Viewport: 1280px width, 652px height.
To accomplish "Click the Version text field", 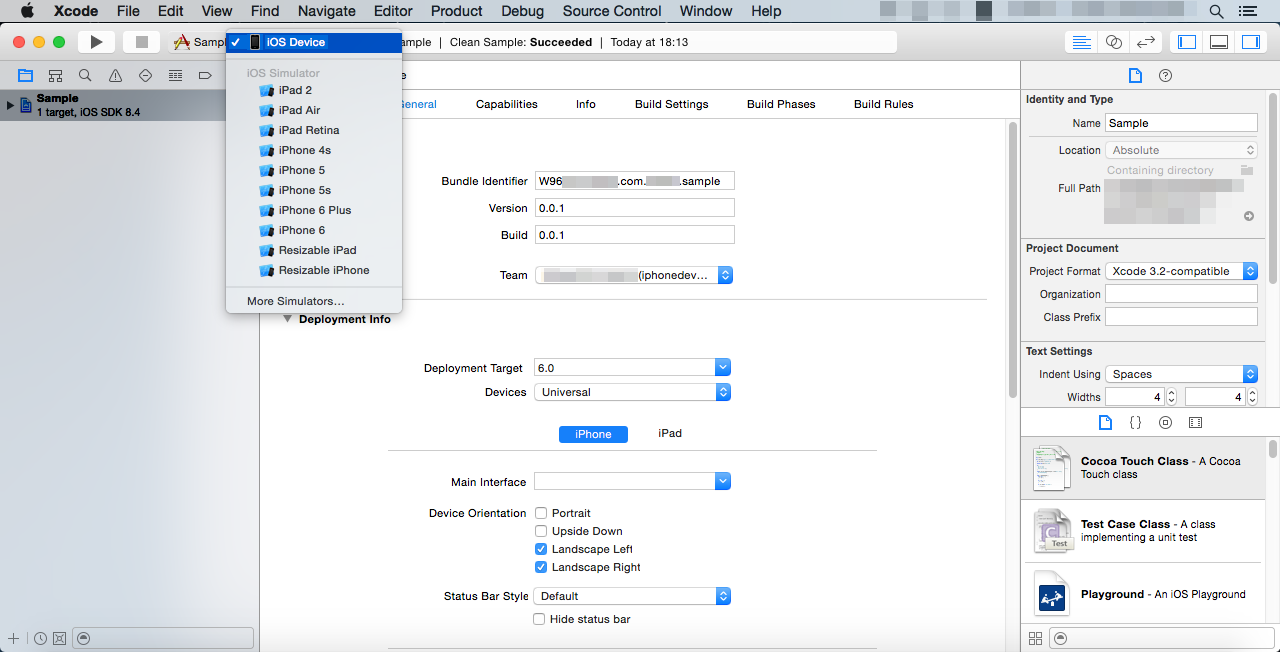I will point(635,208).
